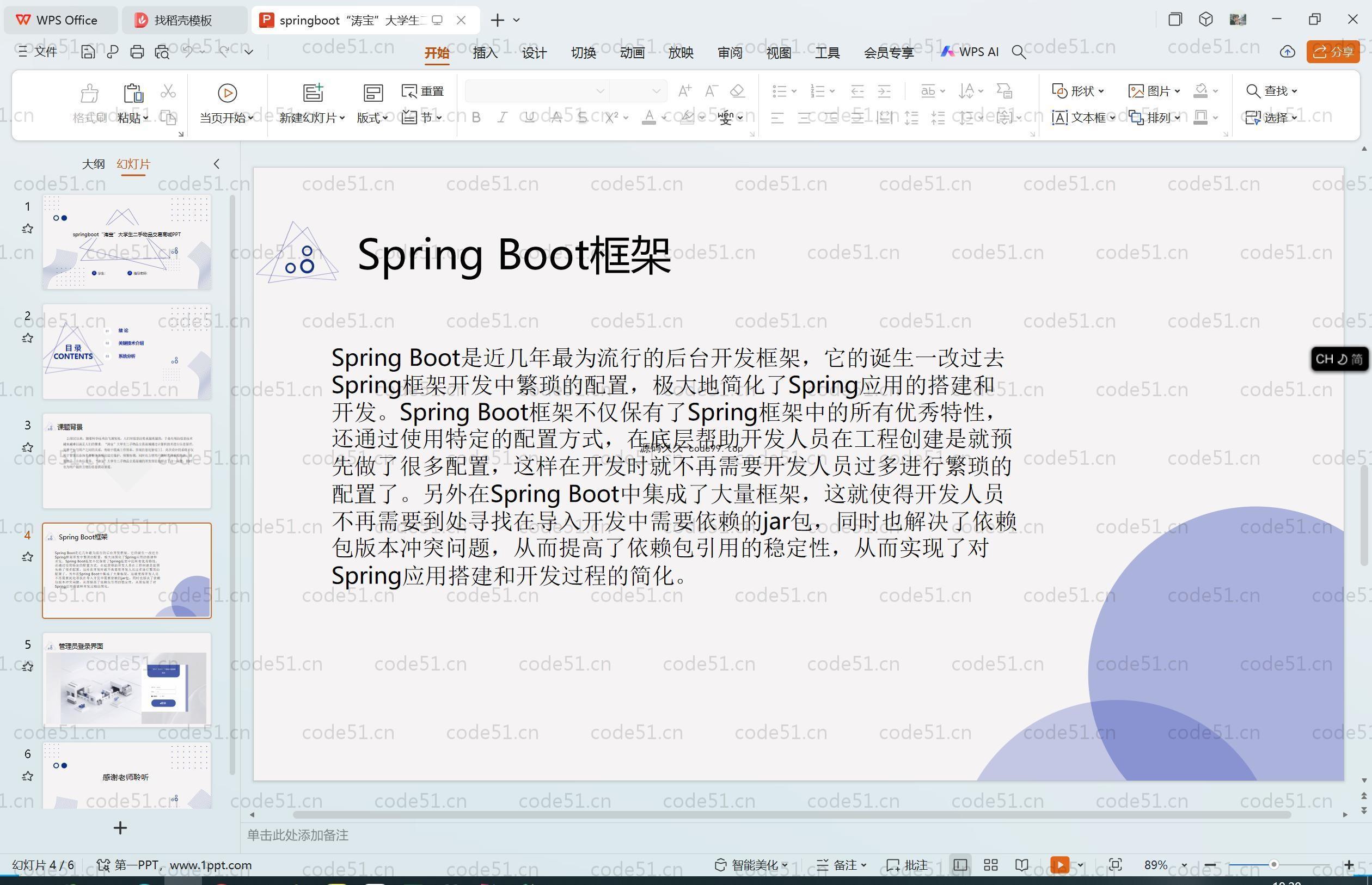Decrease font size icon
Screen dimensions: 1372x885
coord(711,91)
